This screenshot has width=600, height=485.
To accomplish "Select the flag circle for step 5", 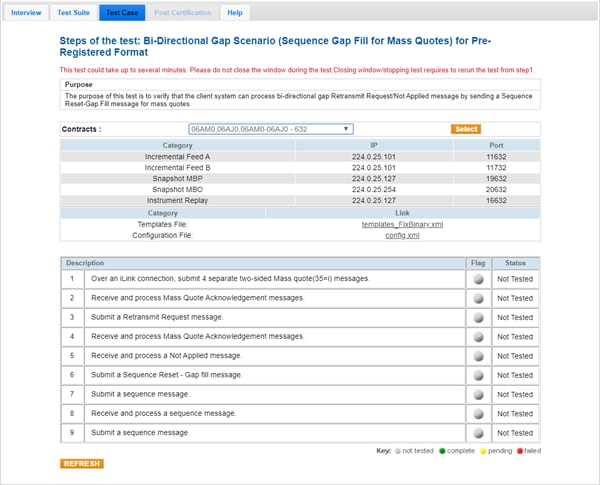I will [x=477, y=356].
